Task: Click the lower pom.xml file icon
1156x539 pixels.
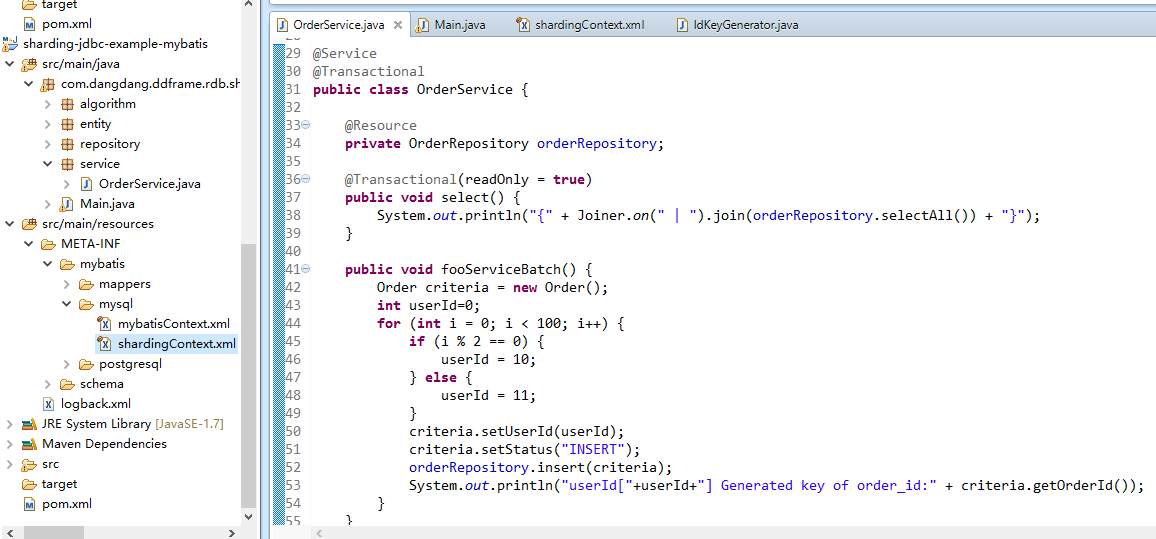Action: [x=29, y=504]
